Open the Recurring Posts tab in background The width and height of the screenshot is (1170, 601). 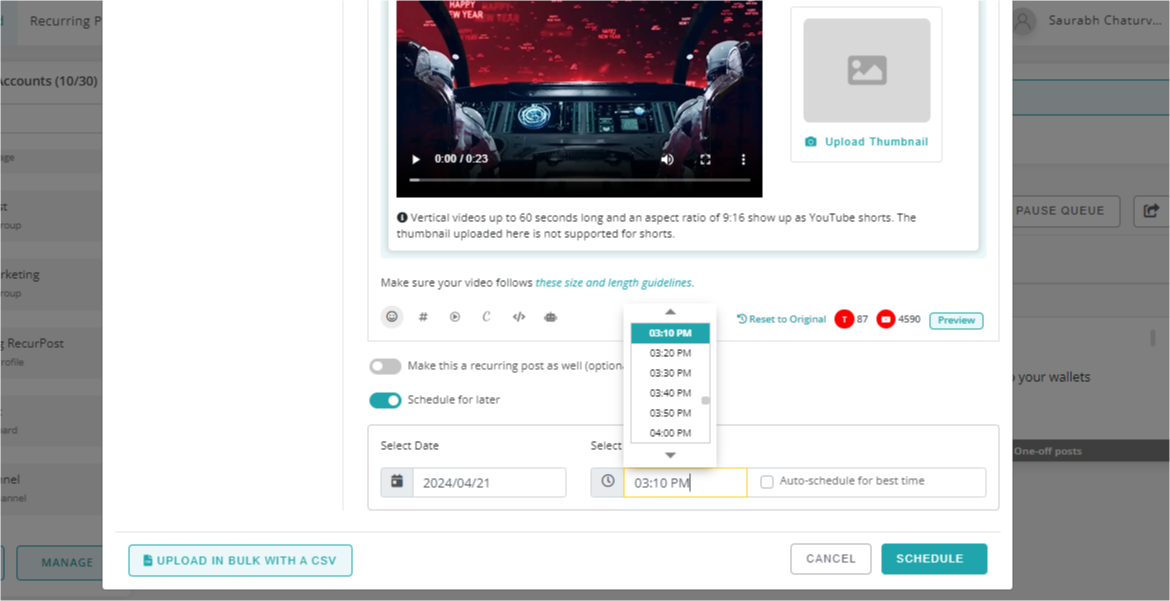pos(66,21)
